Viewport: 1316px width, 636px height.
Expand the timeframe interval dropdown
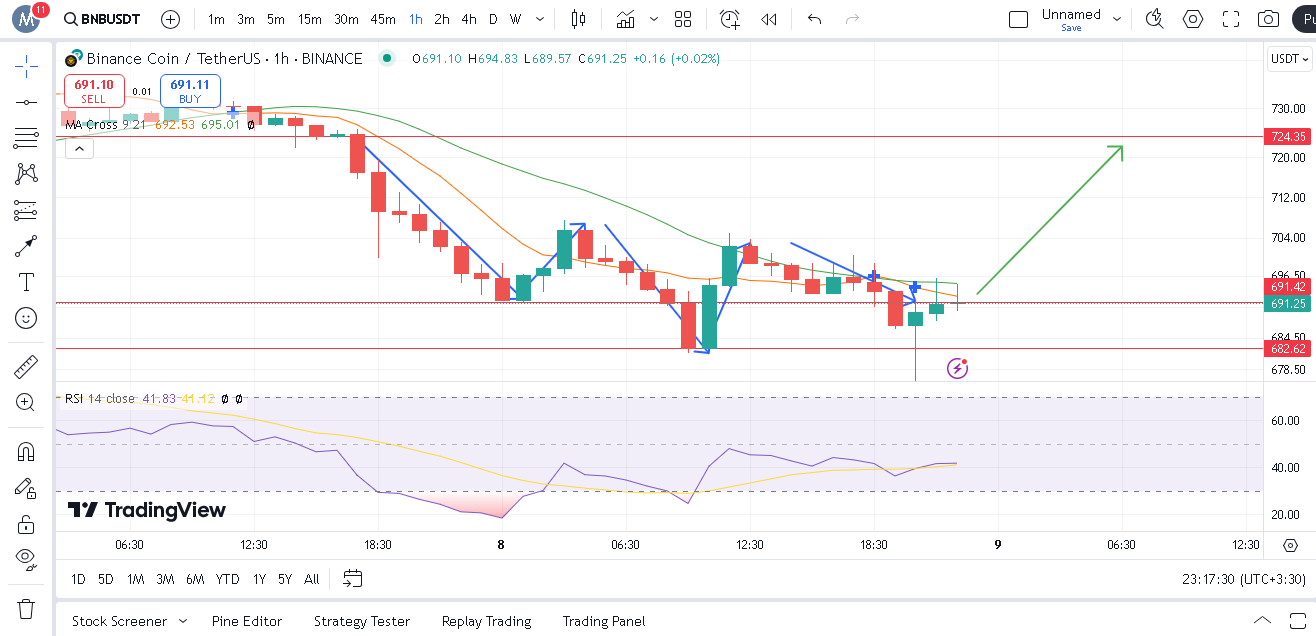(x=541, y=19)
